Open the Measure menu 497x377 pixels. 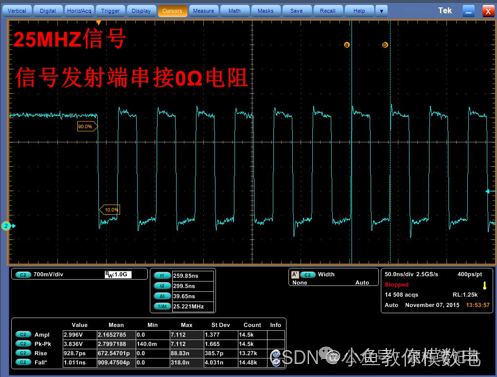pos(203,11)
